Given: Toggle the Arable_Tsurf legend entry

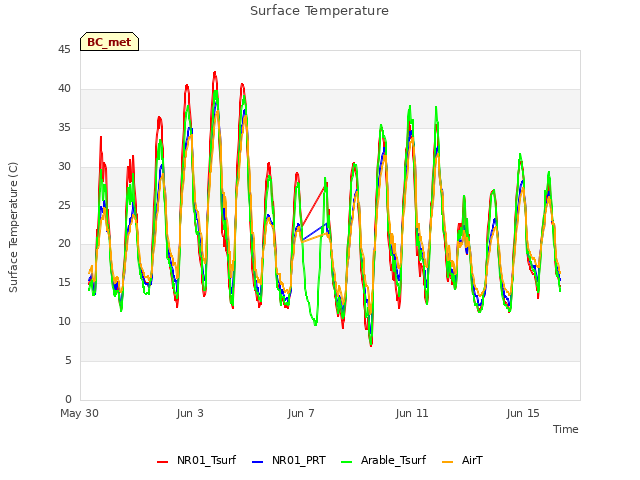Looking at the screenshot, I should (x=383, y=460).
